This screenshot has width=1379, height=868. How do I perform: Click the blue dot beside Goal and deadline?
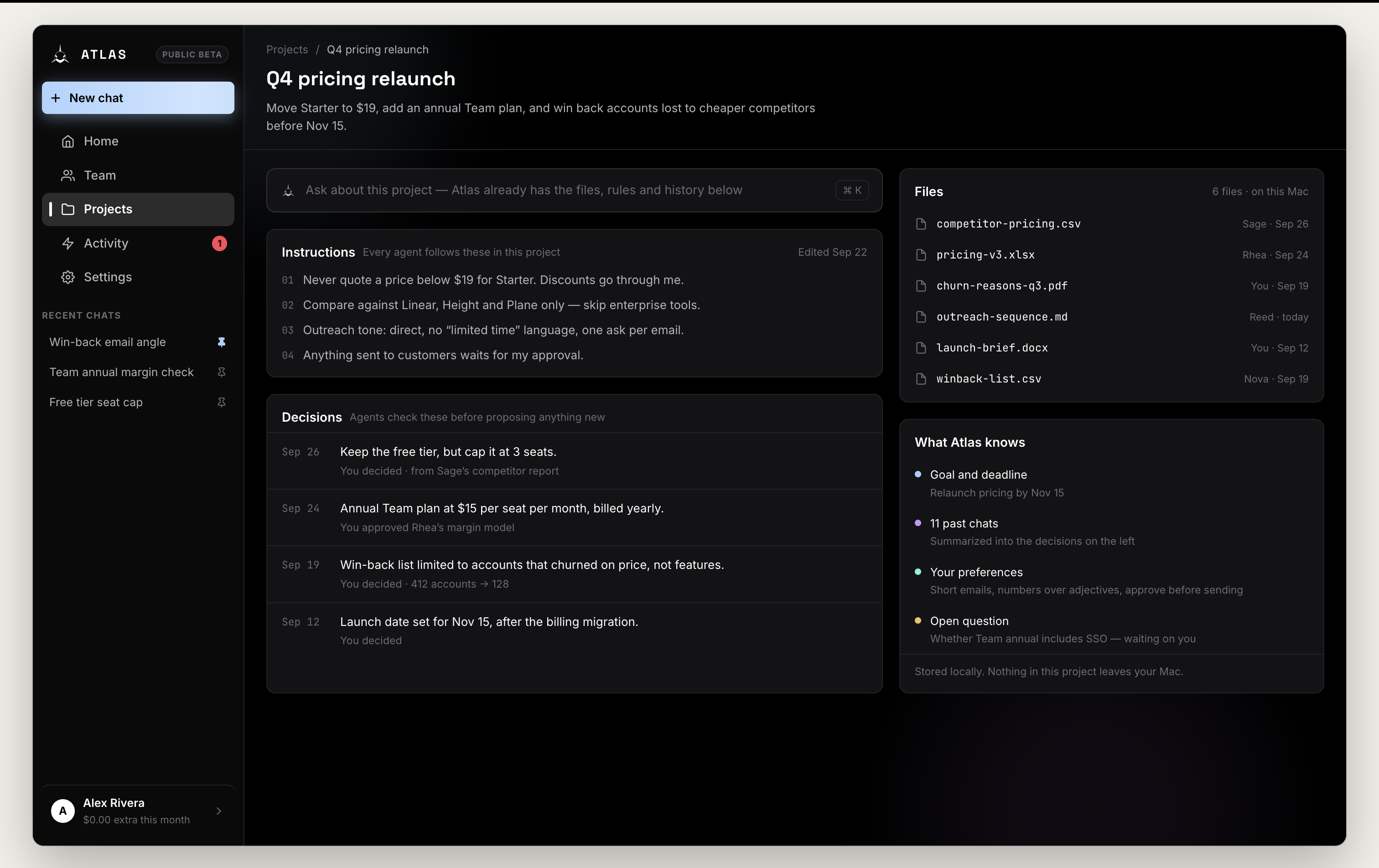tap(918, 474)
